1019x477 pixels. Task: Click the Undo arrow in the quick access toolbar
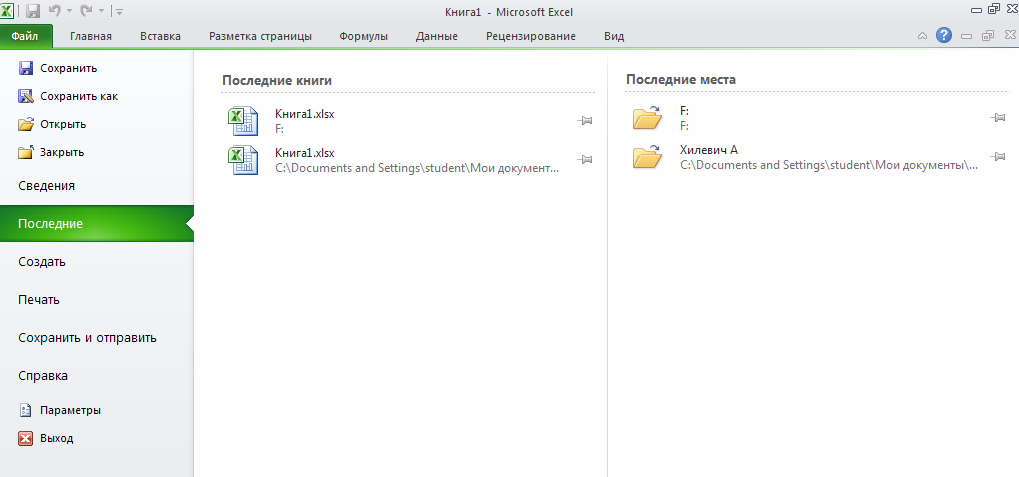tap(55, 11)
